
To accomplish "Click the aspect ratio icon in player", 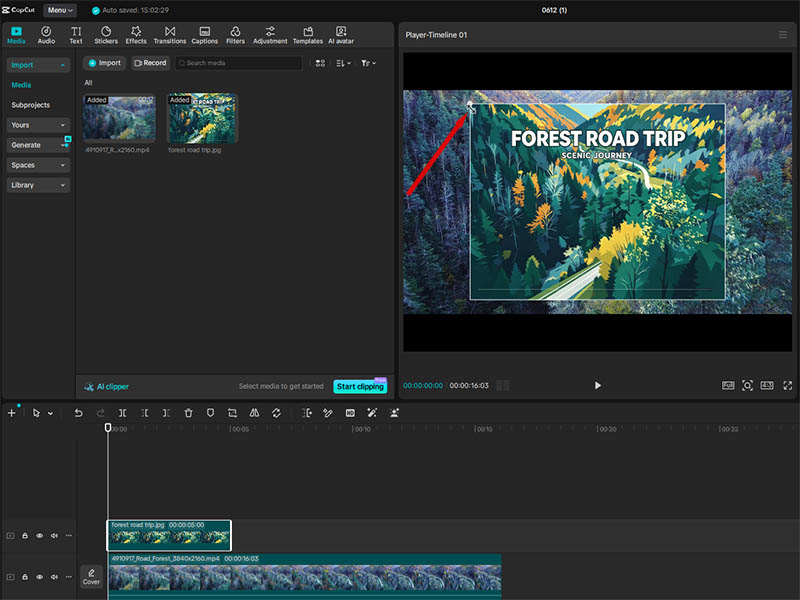I will click(x=767, y=386).
